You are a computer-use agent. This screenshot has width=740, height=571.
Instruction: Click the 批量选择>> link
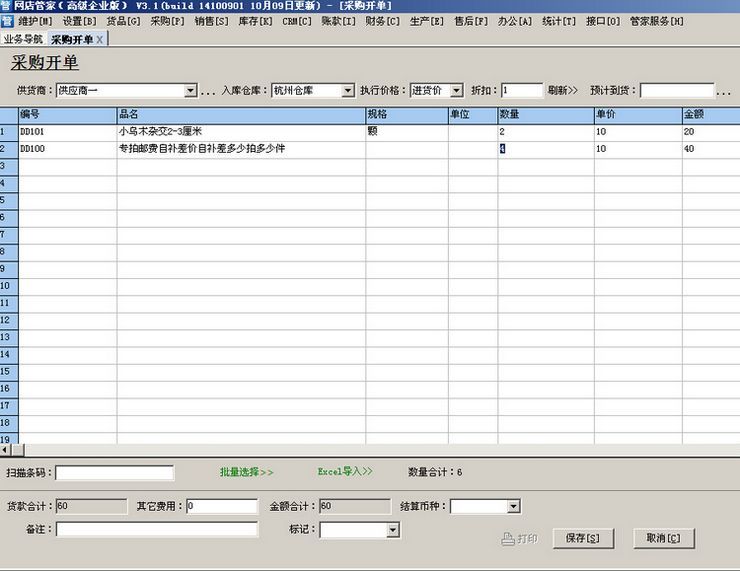pyautogui.click(x=246, y=472)
